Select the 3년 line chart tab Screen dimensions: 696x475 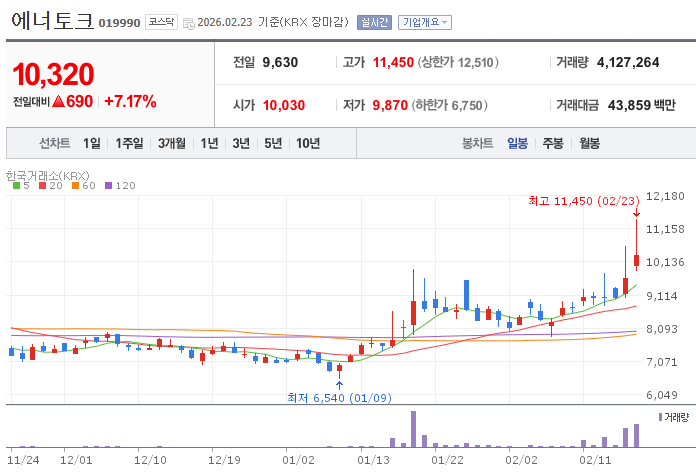[241, 143]
